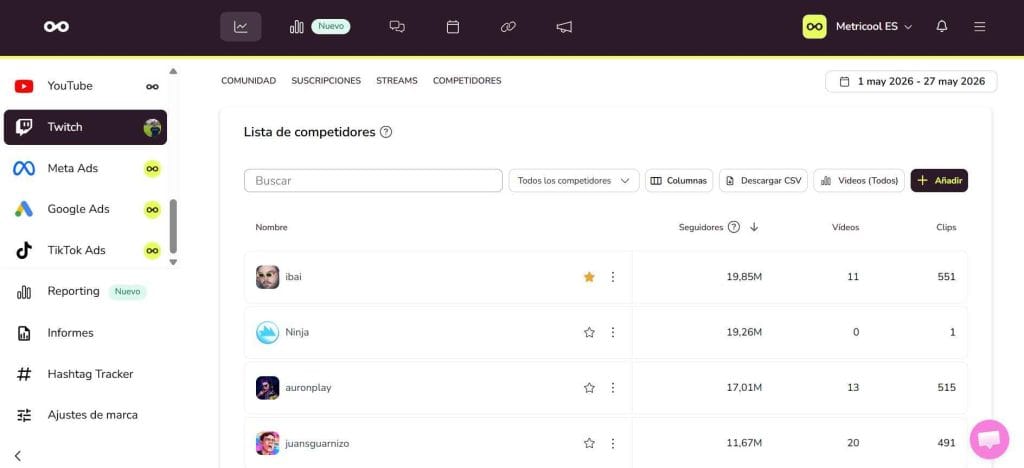
Task: Favorite Ninja with the star
Action: click(589, 332)
